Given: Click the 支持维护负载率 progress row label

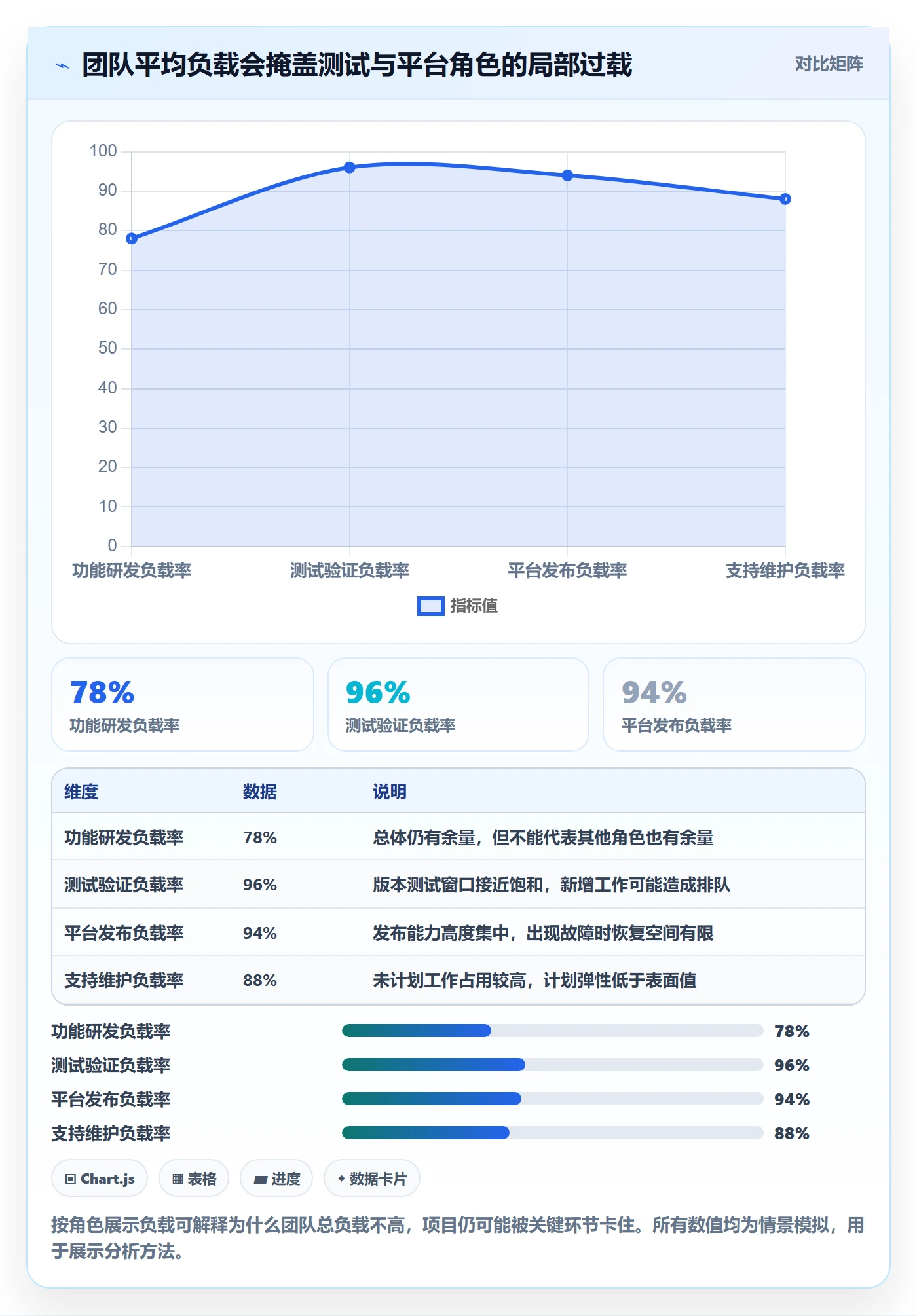Looking at the screenshot, I should 111,1133.
